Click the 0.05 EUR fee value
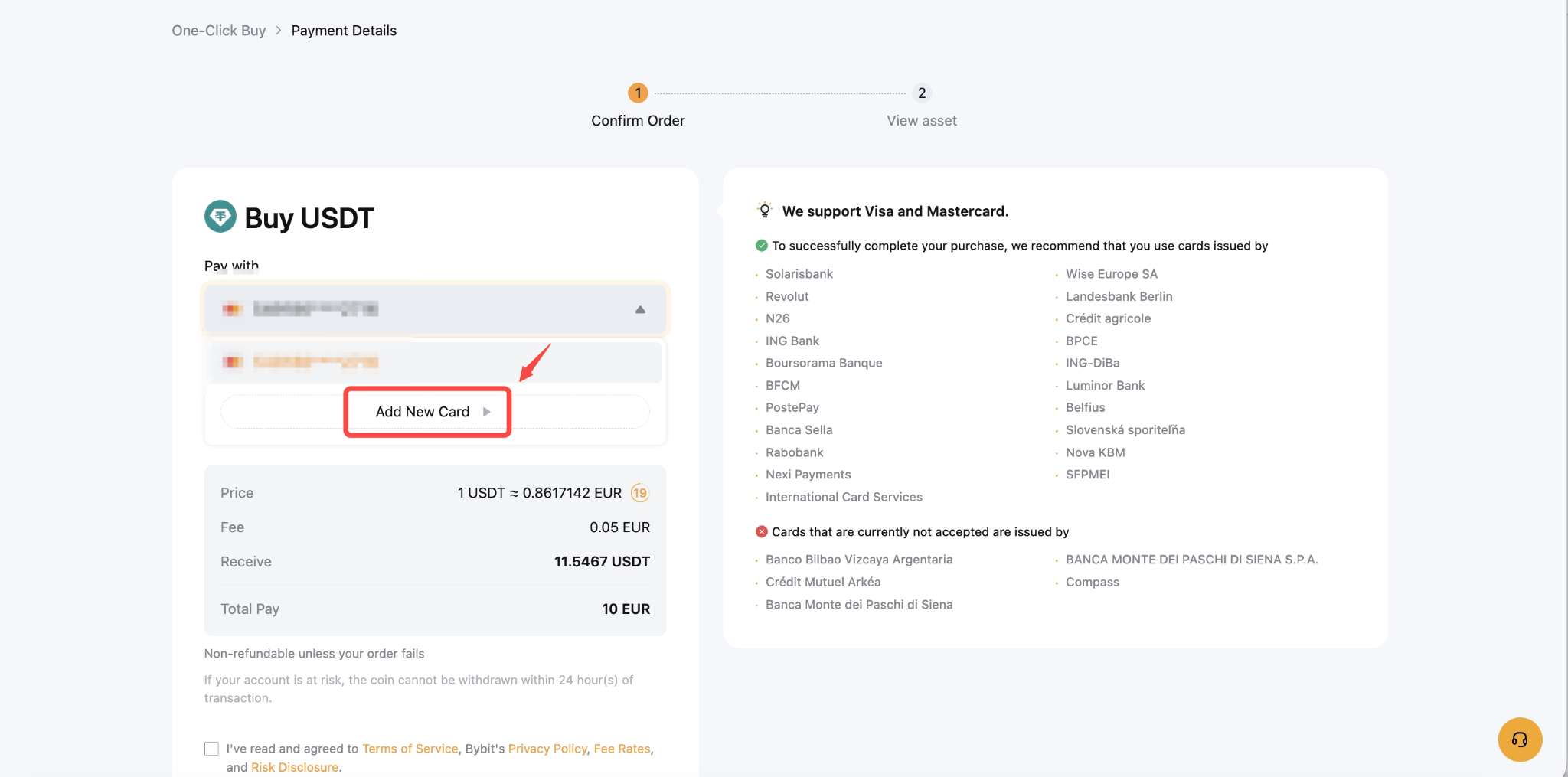 tap(619, 527)
